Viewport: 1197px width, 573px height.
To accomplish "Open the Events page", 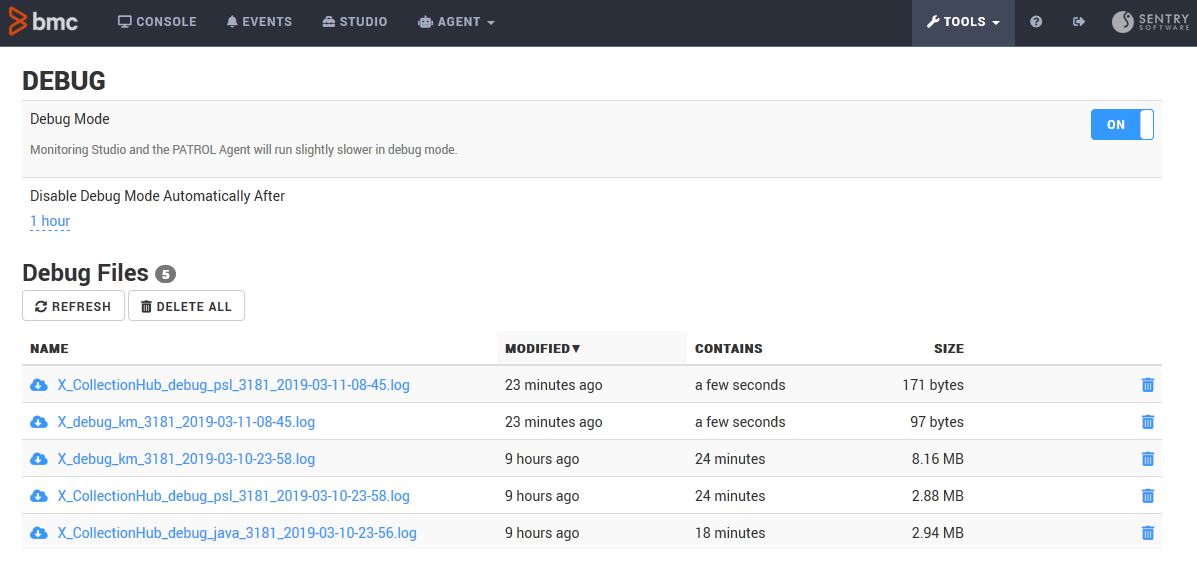I will 259,22.
